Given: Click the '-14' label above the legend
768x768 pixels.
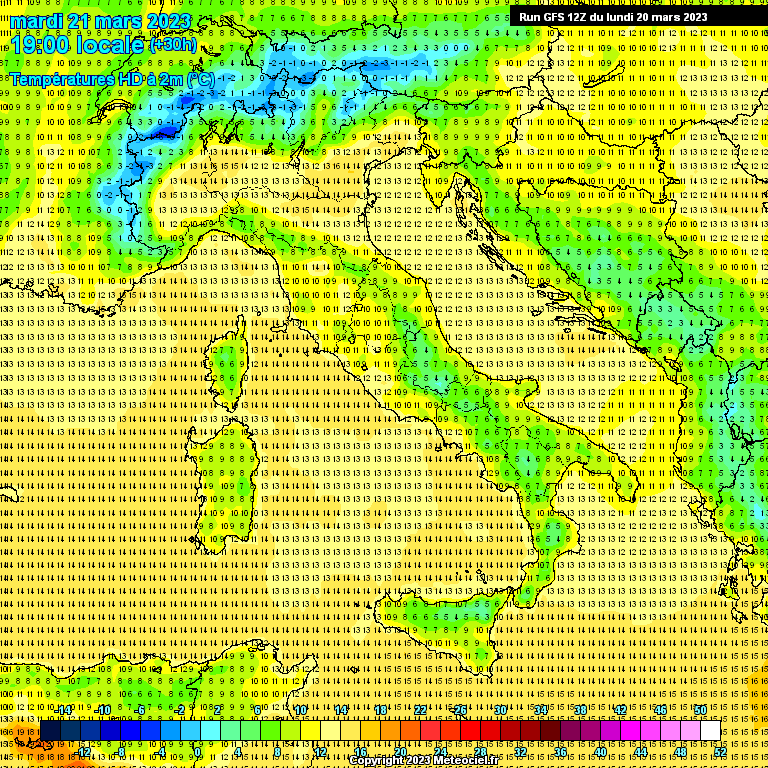Looking at the screenshot, I should pyautogui.click(x=63, y=711).
